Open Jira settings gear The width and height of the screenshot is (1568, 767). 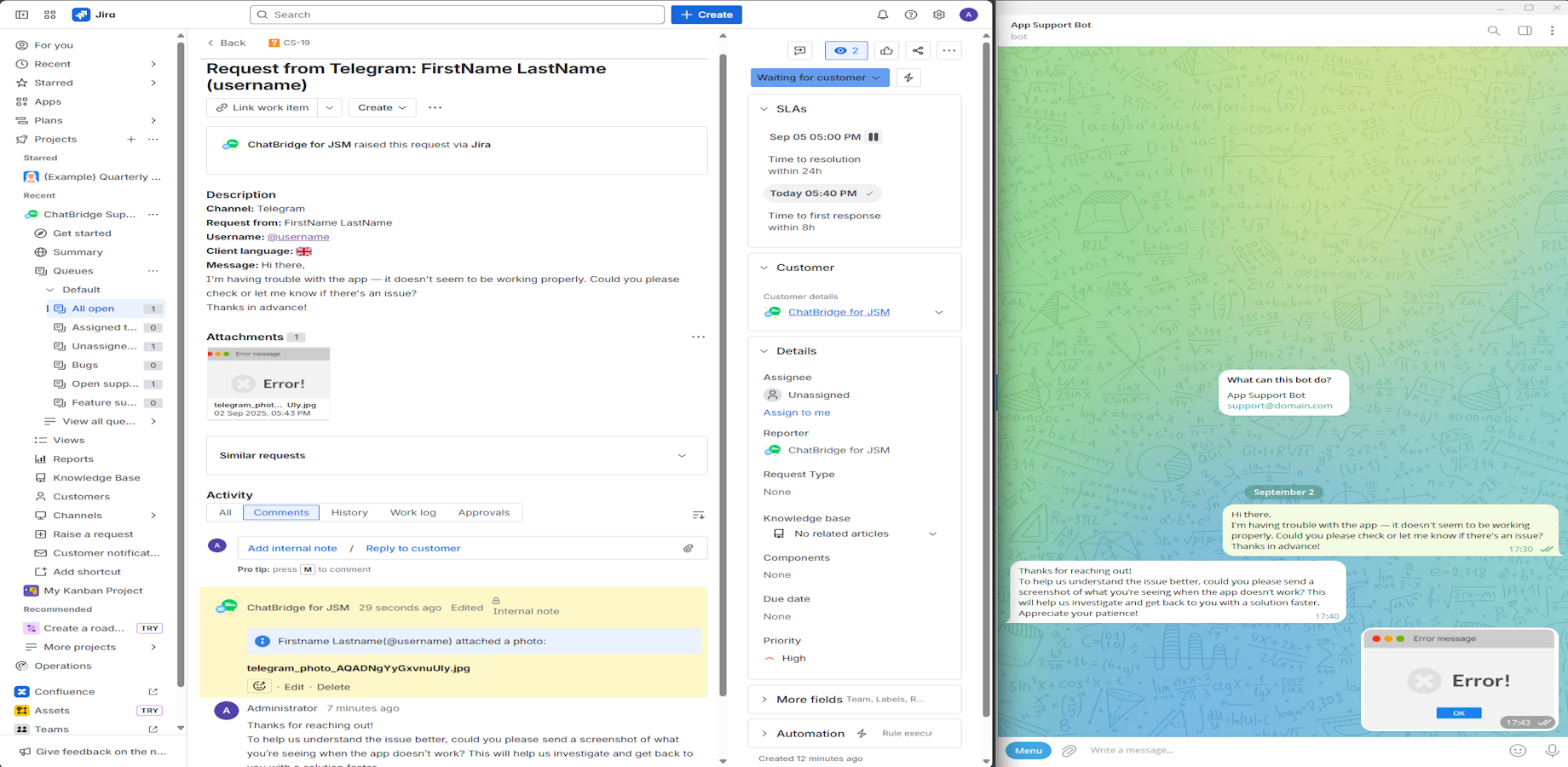(x=939, y=14)
